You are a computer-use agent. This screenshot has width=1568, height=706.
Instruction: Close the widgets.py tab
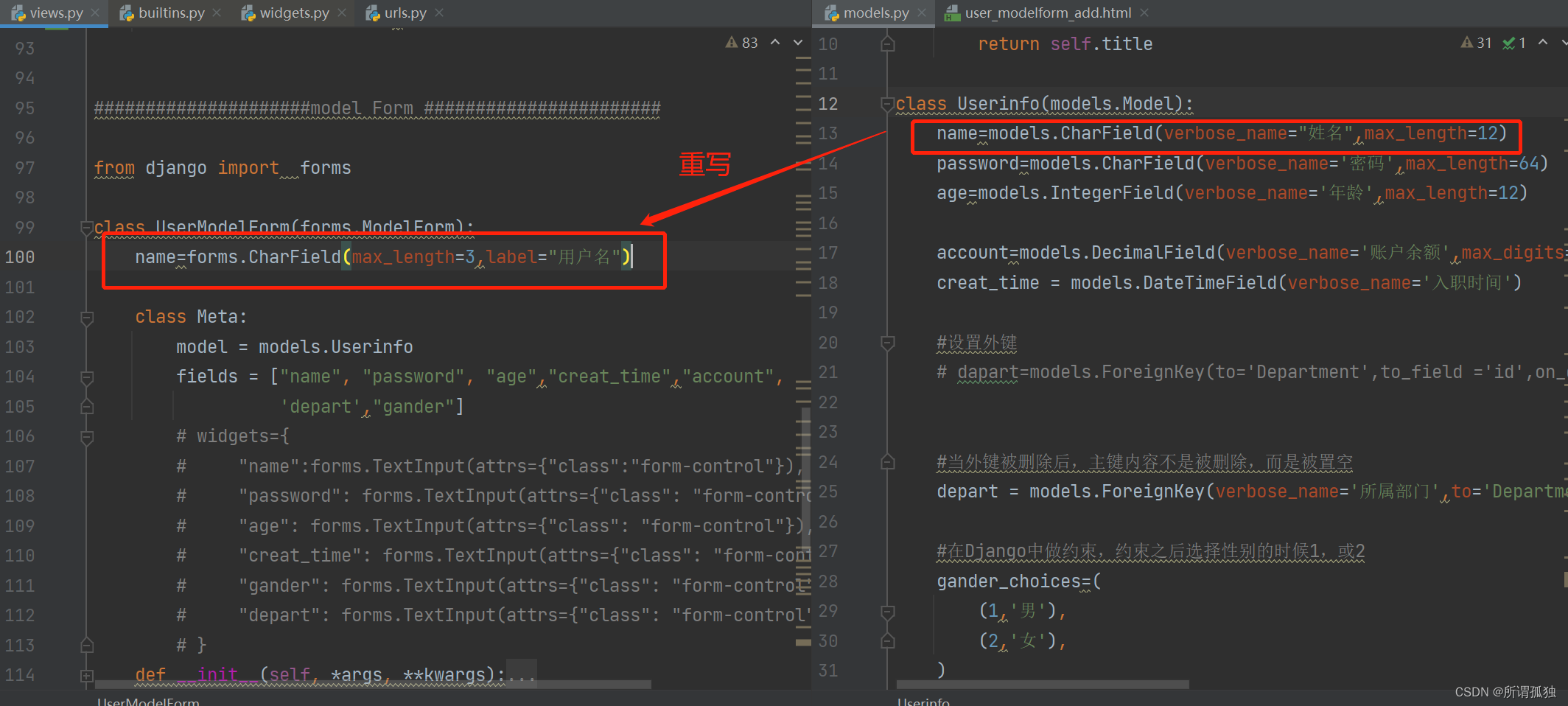click(x=342, y=13)
